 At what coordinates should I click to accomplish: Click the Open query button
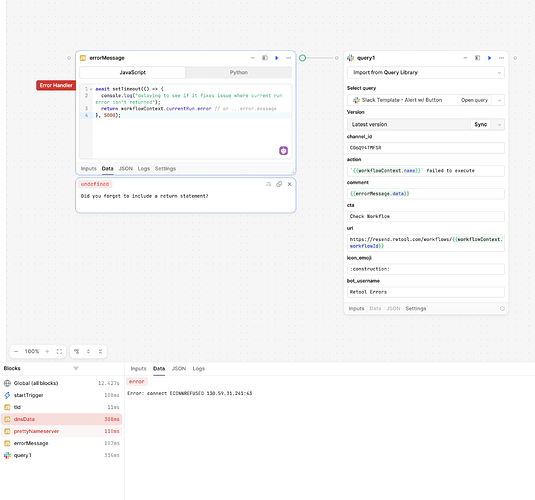[x=474, y=100]
